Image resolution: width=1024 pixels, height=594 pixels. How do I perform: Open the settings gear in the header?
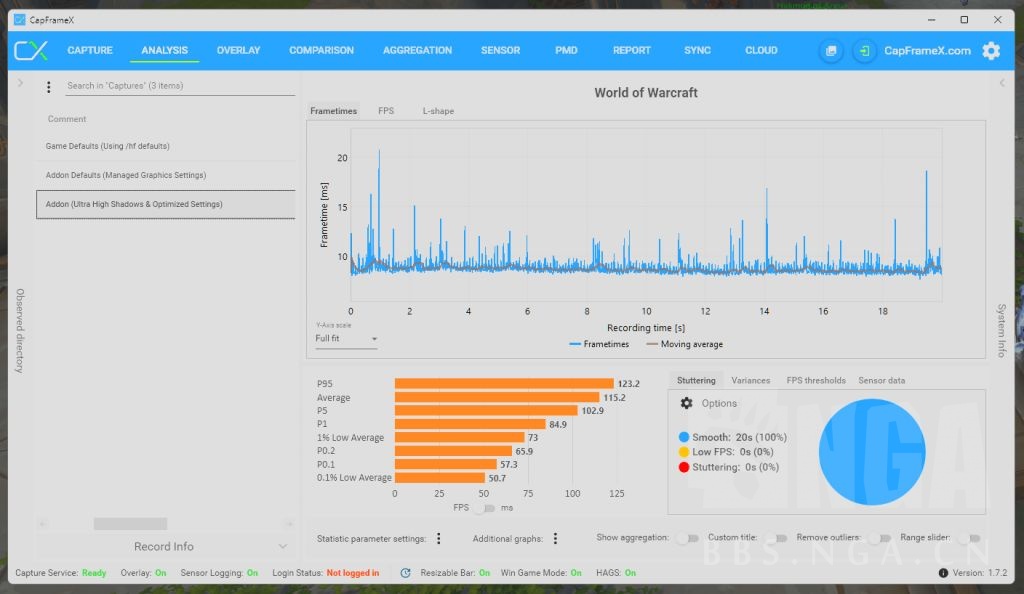[x=990, y=51]
